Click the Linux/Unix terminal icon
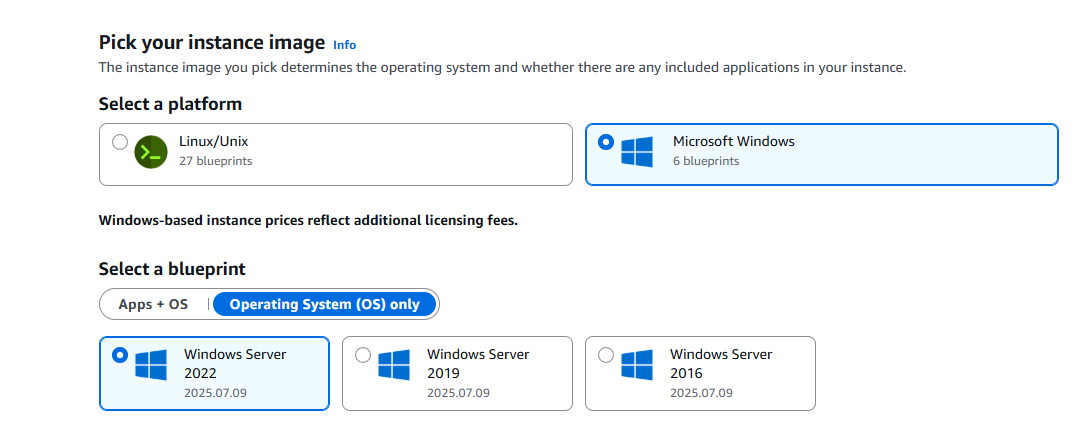Image resolution: width=1079 pixels, height=433 pixels. [151, 154]
